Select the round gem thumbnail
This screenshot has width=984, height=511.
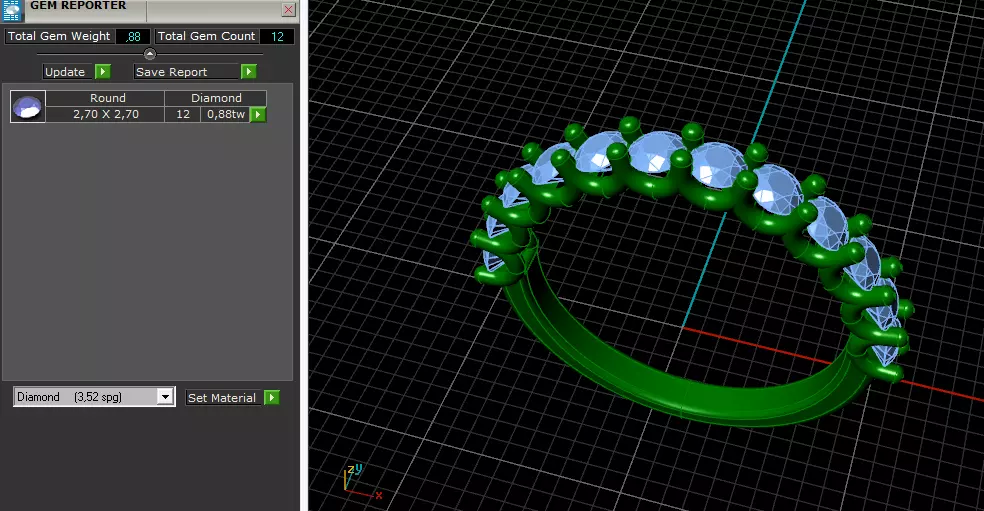tap(28, 106)
